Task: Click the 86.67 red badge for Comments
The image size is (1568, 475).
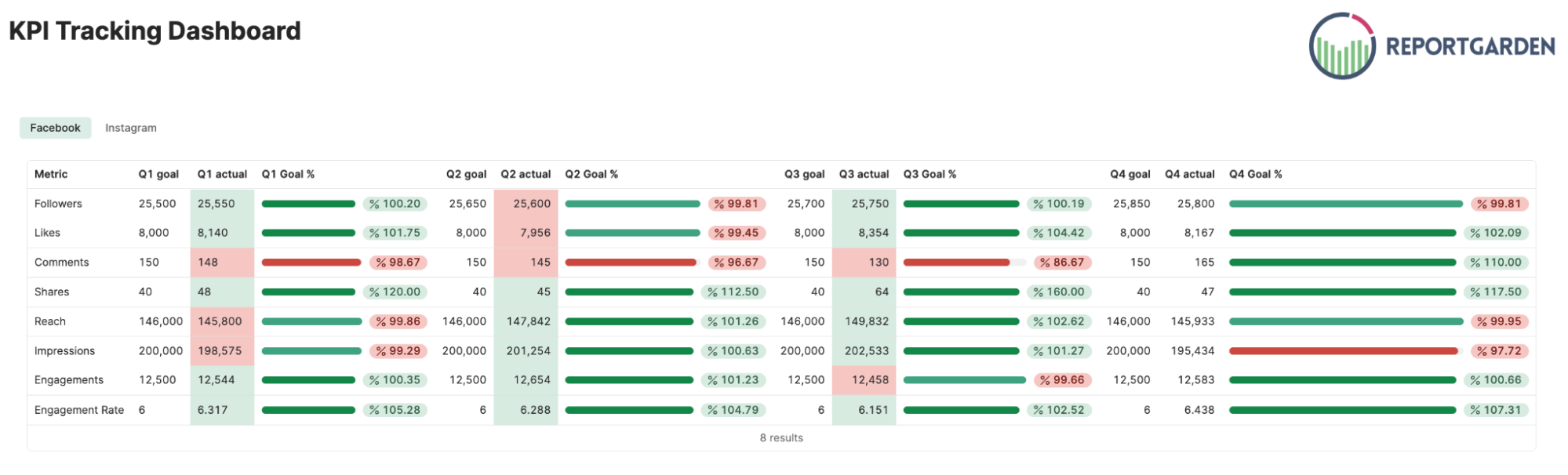Action: (1062, 263)
